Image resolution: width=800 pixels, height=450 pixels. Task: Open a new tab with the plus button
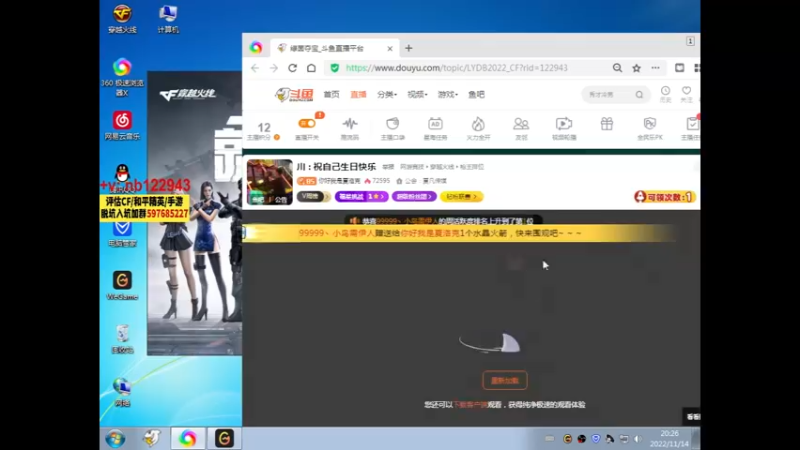(409, 48)
